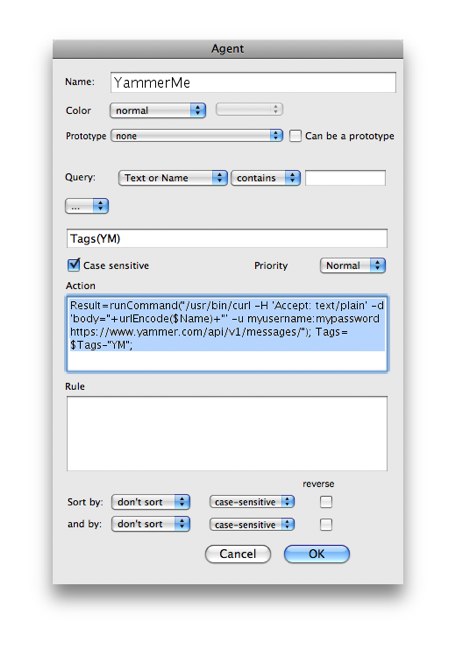This screenshot has width=456, height=650.
Task: Open the ellipsis query options popup
Action: [87, 206]
